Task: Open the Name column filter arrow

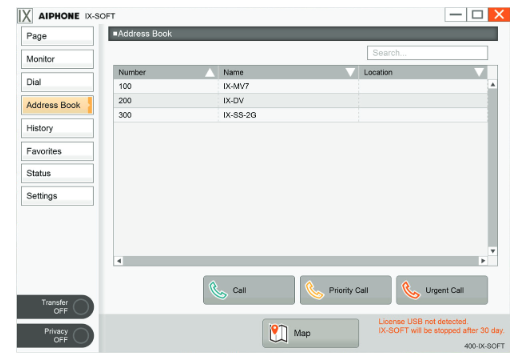Action: (350, 72)
